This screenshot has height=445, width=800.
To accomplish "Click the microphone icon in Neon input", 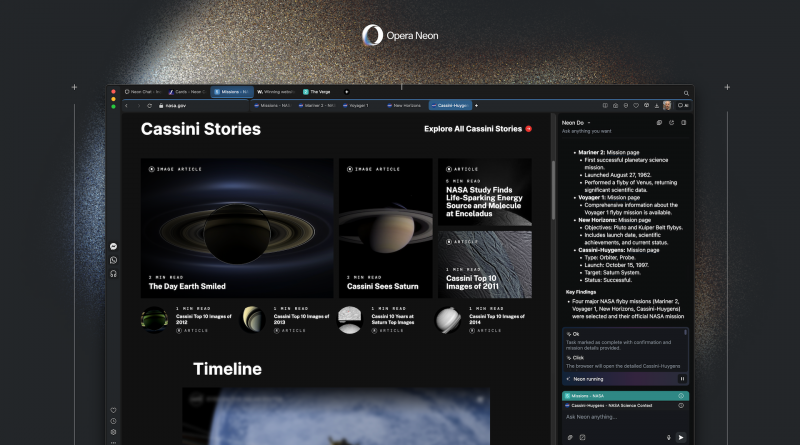I will point(668,437).
